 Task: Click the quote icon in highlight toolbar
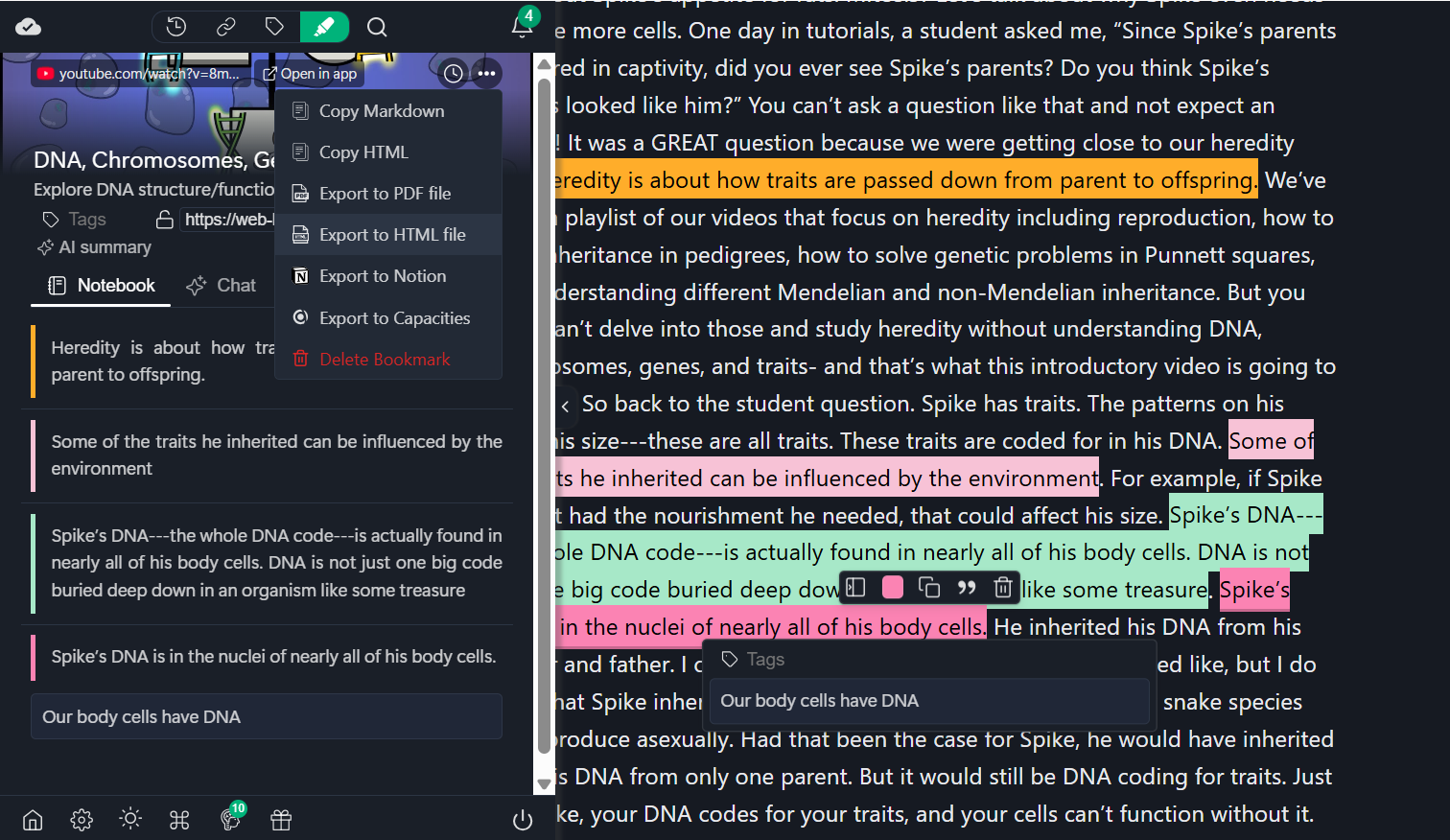click(966, 587)
